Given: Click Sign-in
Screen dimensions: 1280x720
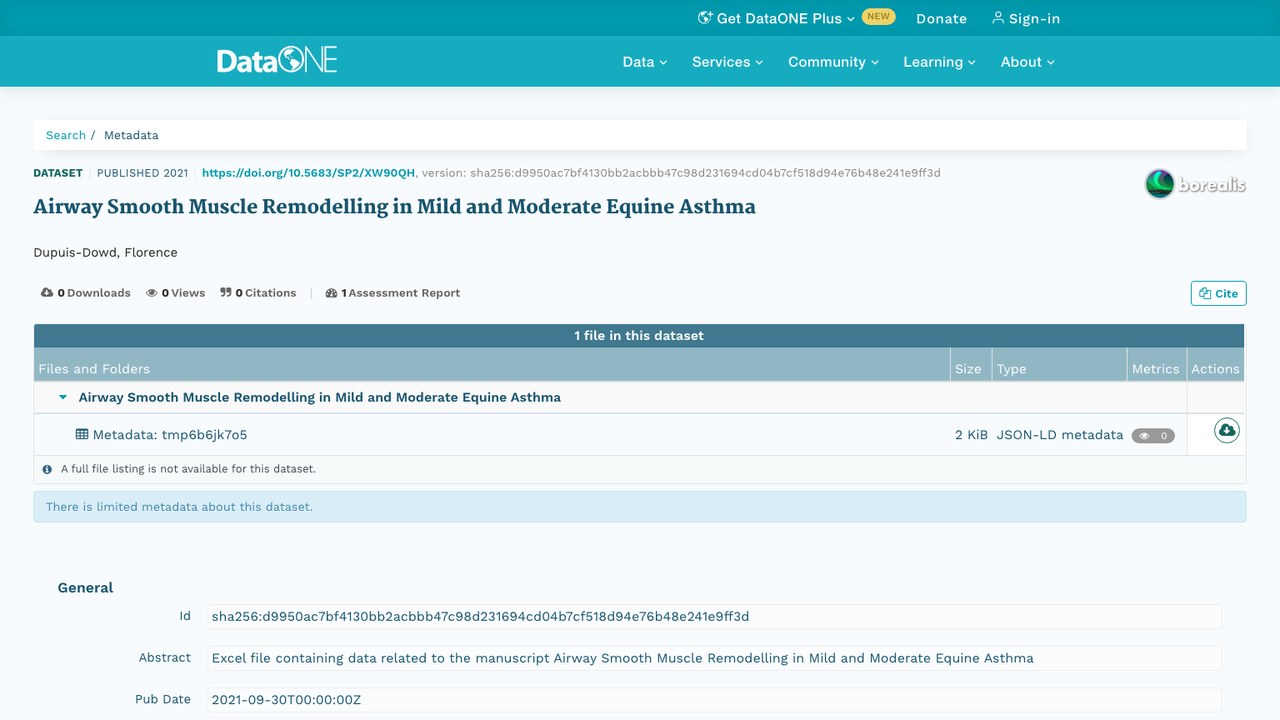Looking at the screenshot, I should (x=1026, y=18).
